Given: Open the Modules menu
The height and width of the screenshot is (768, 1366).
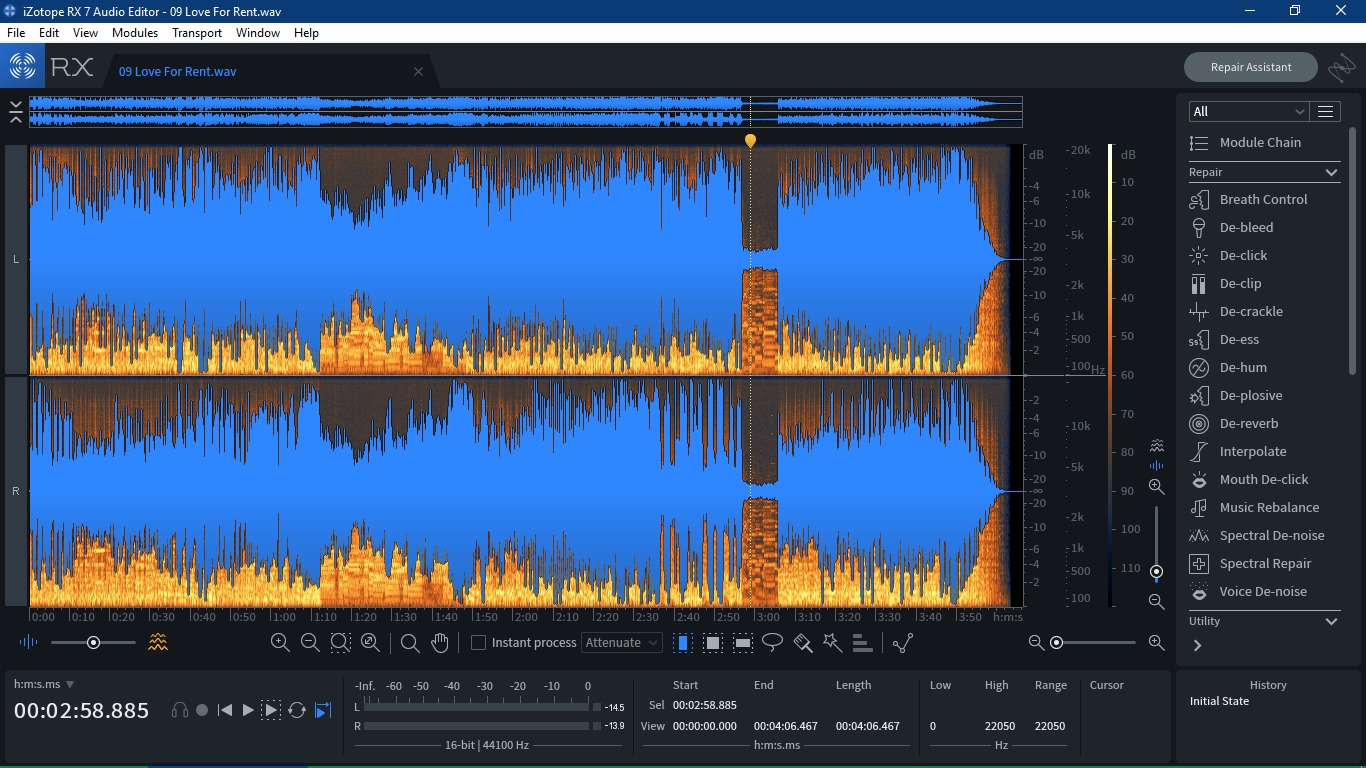Looking at the screenshot, I should point(135,33).
